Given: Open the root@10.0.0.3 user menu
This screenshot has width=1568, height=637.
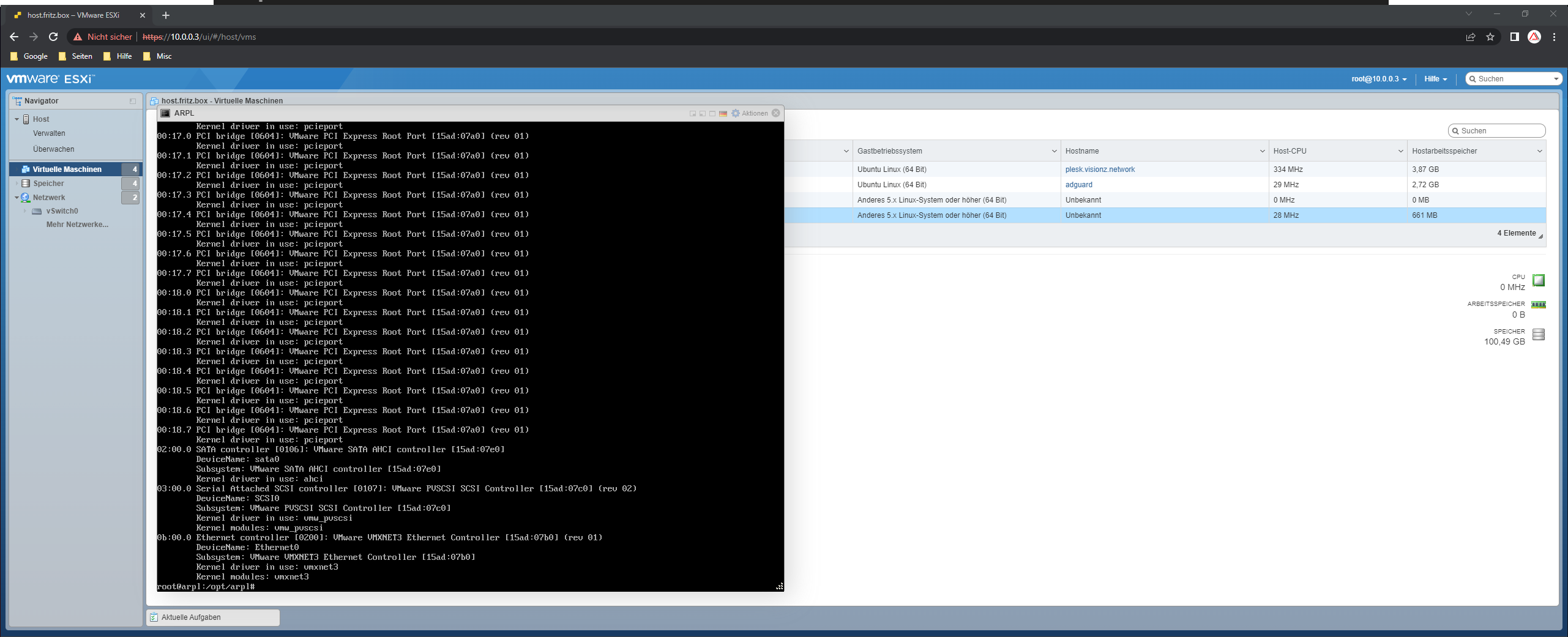Looking at the screenshot, I should tap(1379, 78).
